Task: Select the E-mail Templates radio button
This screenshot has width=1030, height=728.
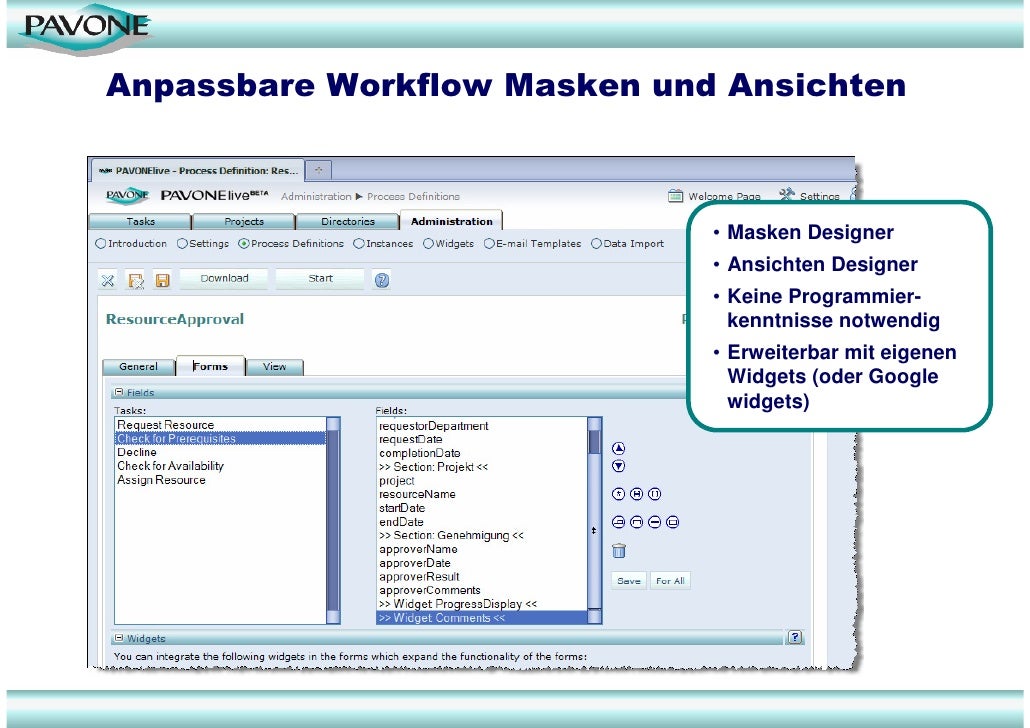Action: (489, 244)
